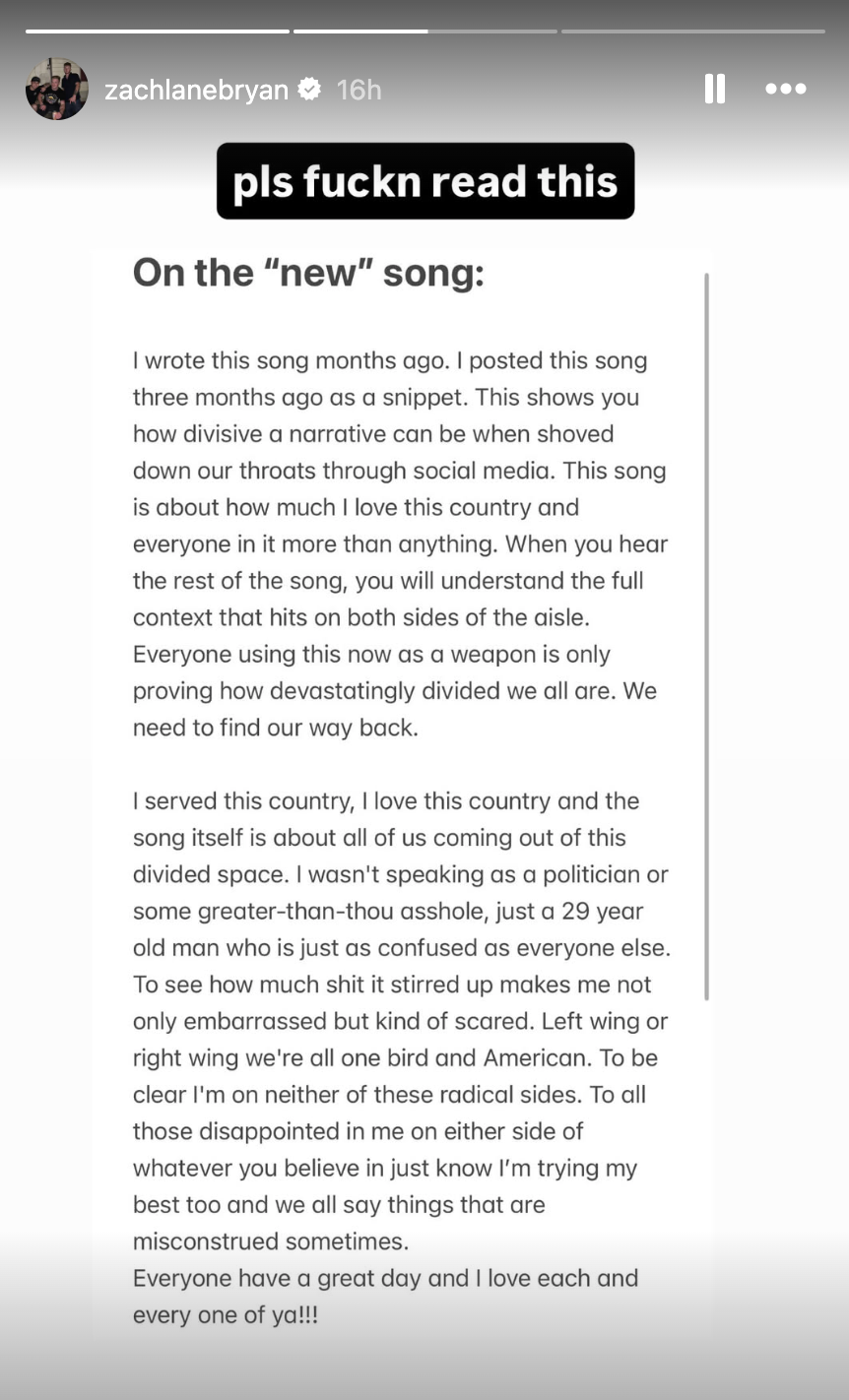Viewport: 849px width, 1400px height.
Task: Click the closing line "Everyone have a great day"
Action: pos(385,1278)
